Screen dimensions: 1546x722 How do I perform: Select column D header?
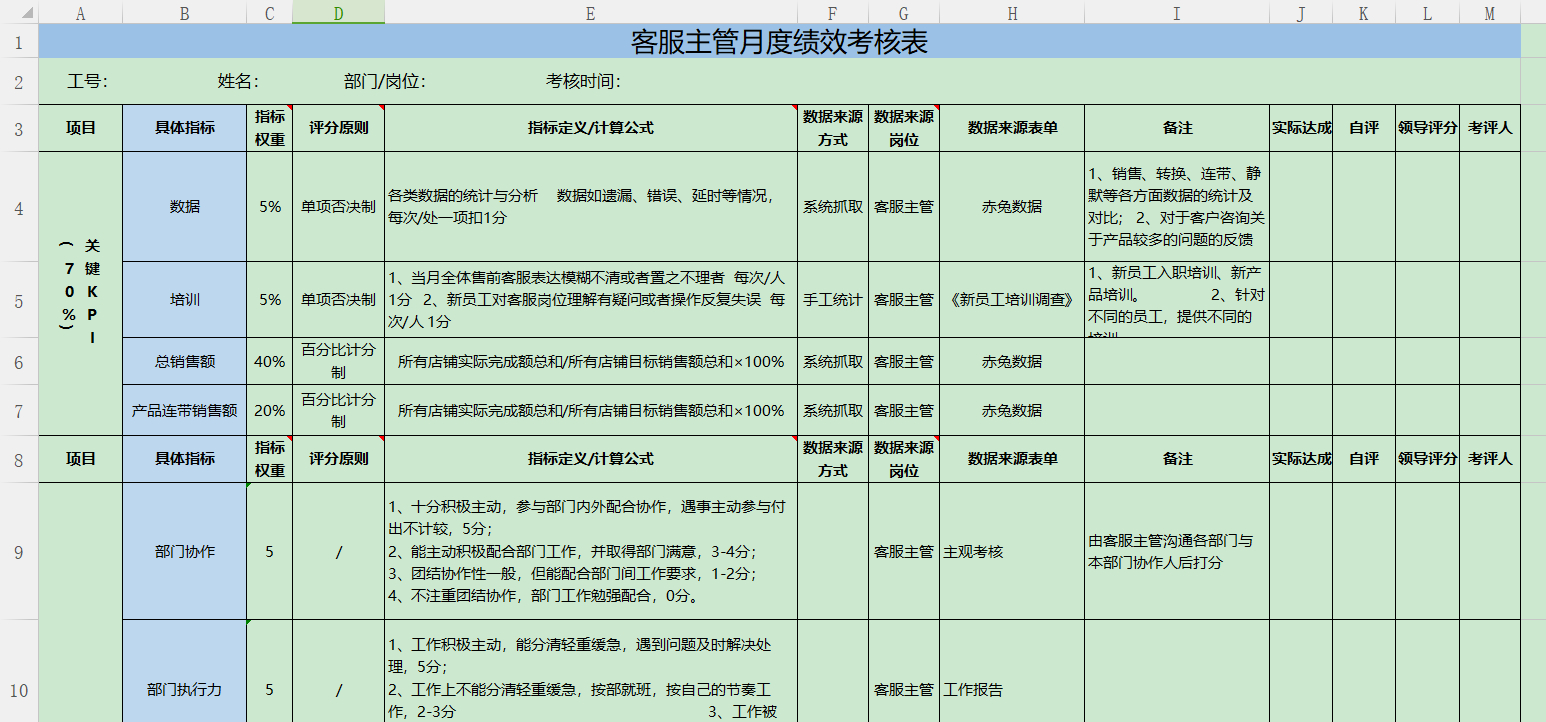(338, 12)
